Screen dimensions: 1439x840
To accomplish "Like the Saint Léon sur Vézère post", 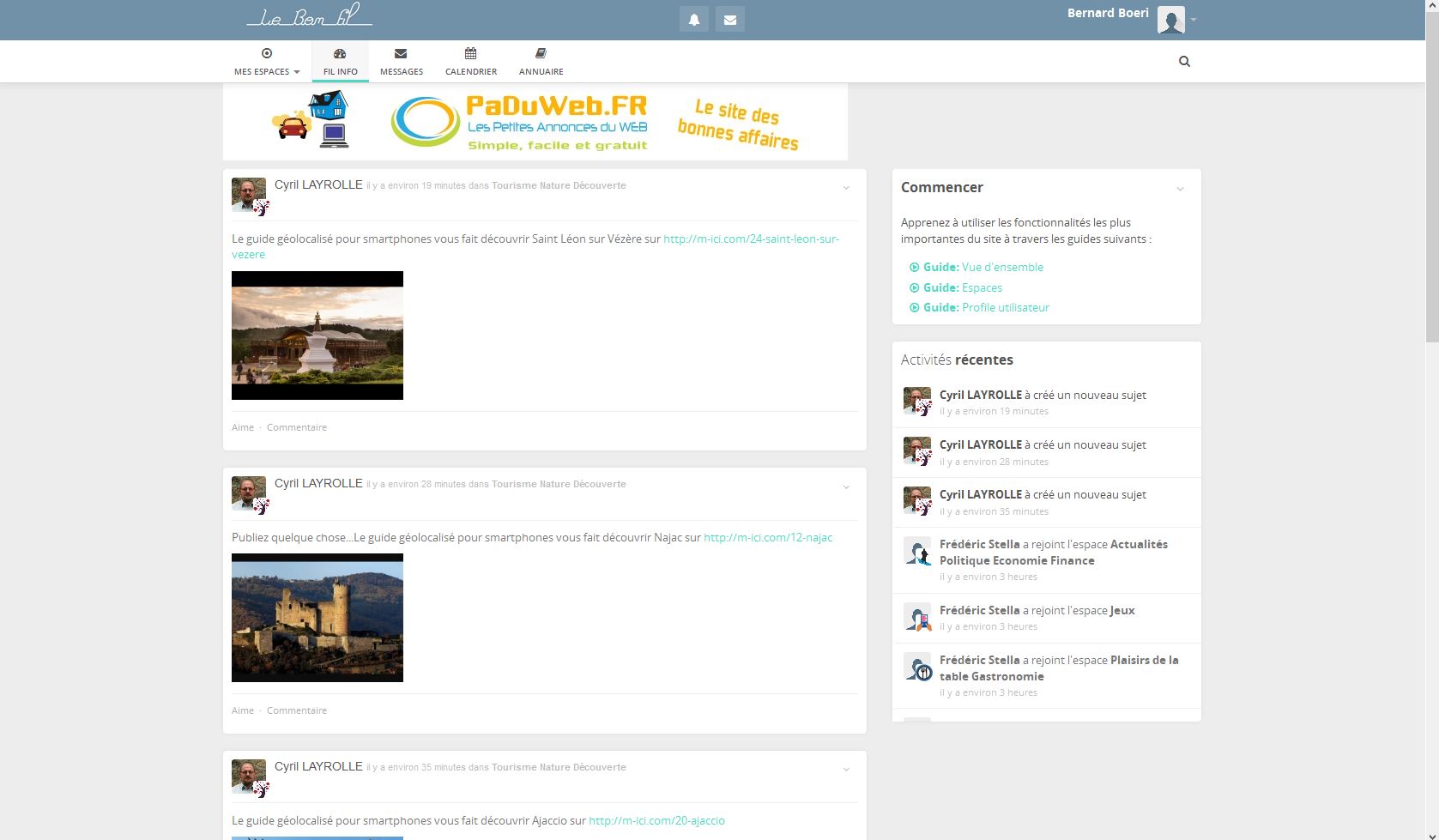I will [x=243, y=427].
